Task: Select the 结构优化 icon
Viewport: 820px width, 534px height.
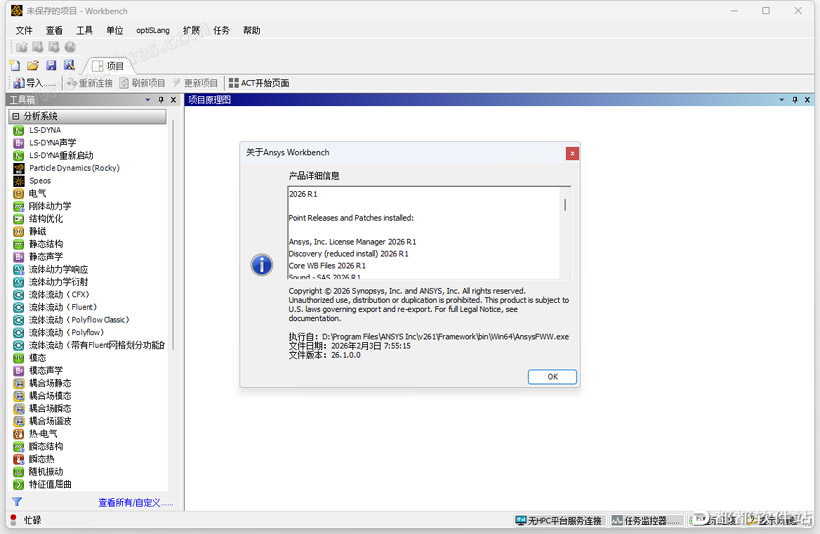Action: pos(18,219)
